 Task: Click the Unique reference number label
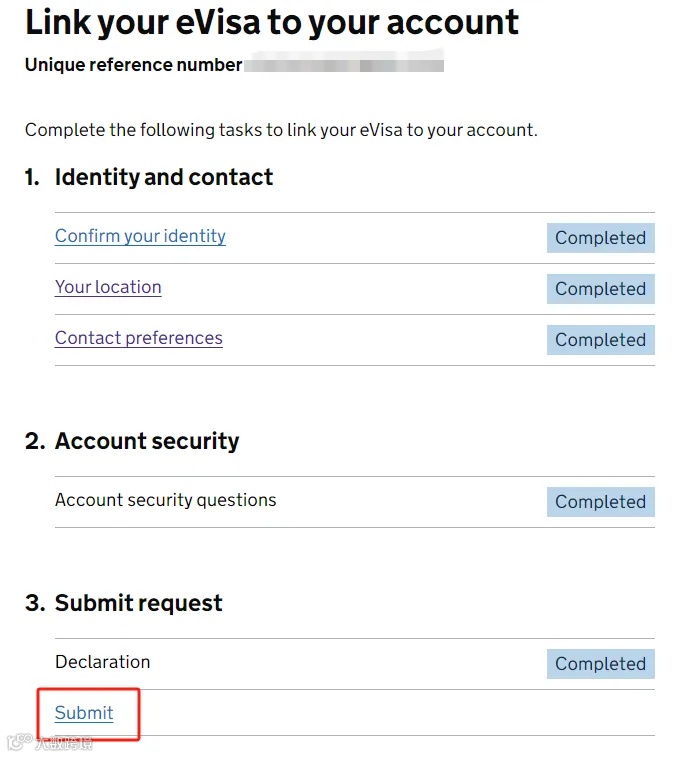[133, 65]
